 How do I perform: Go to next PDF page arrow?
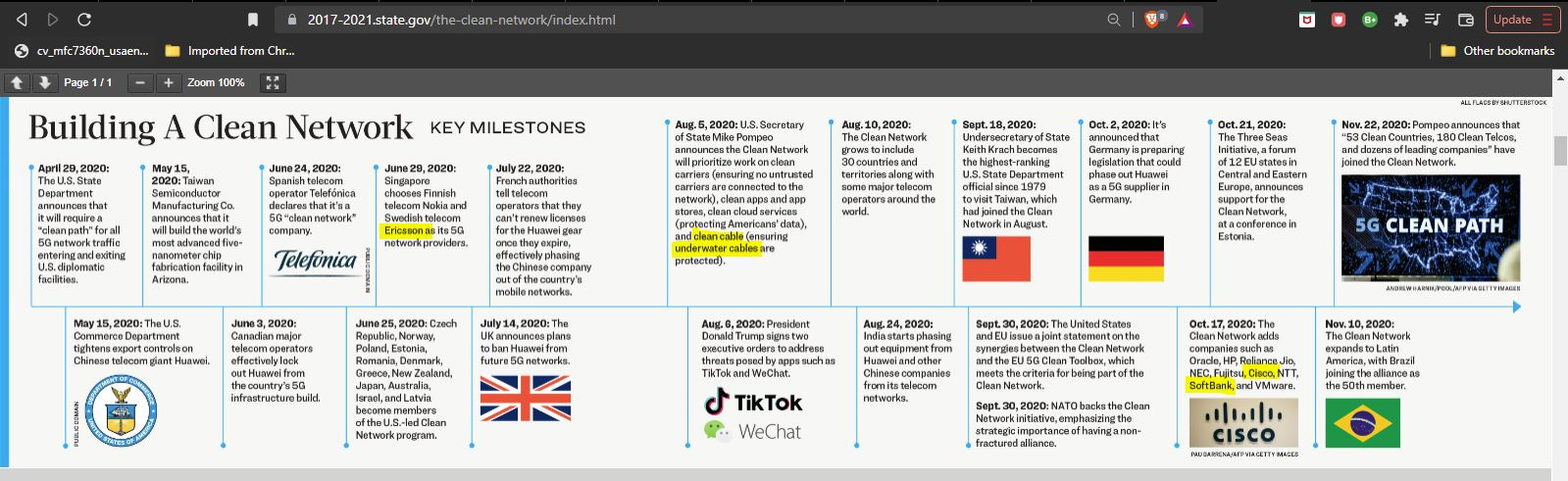pos(44,83)
